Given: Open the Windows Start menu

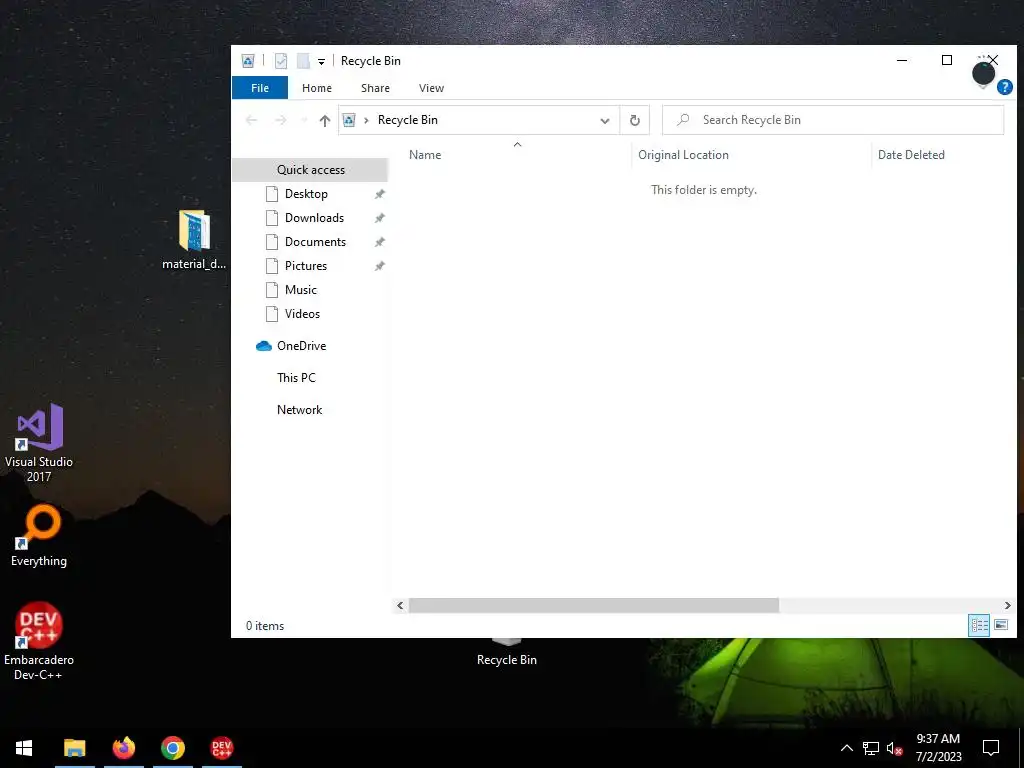Looking at the screenshot, I should coord(24,748).
